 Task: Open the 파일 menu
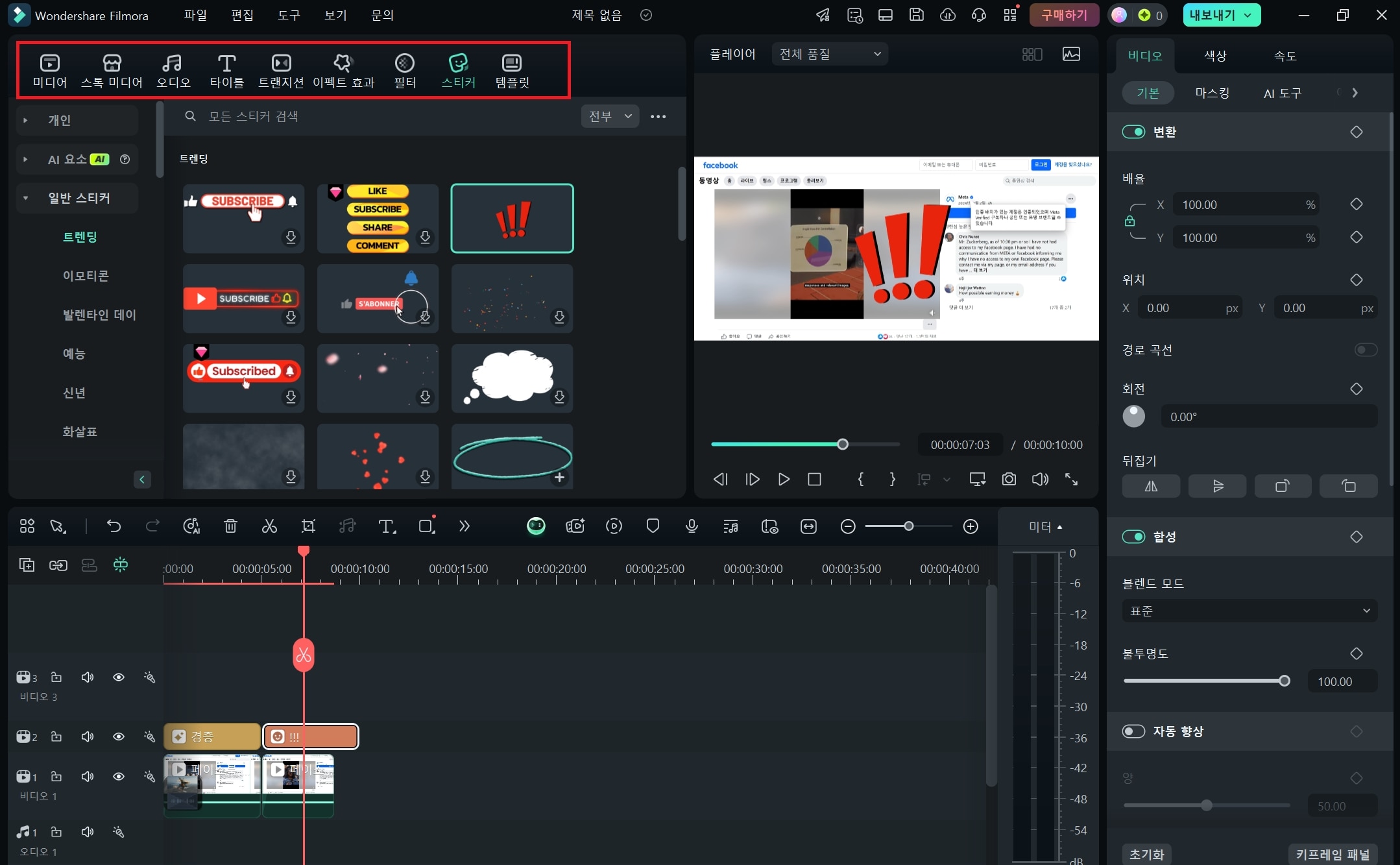click(x=195, y=15)
